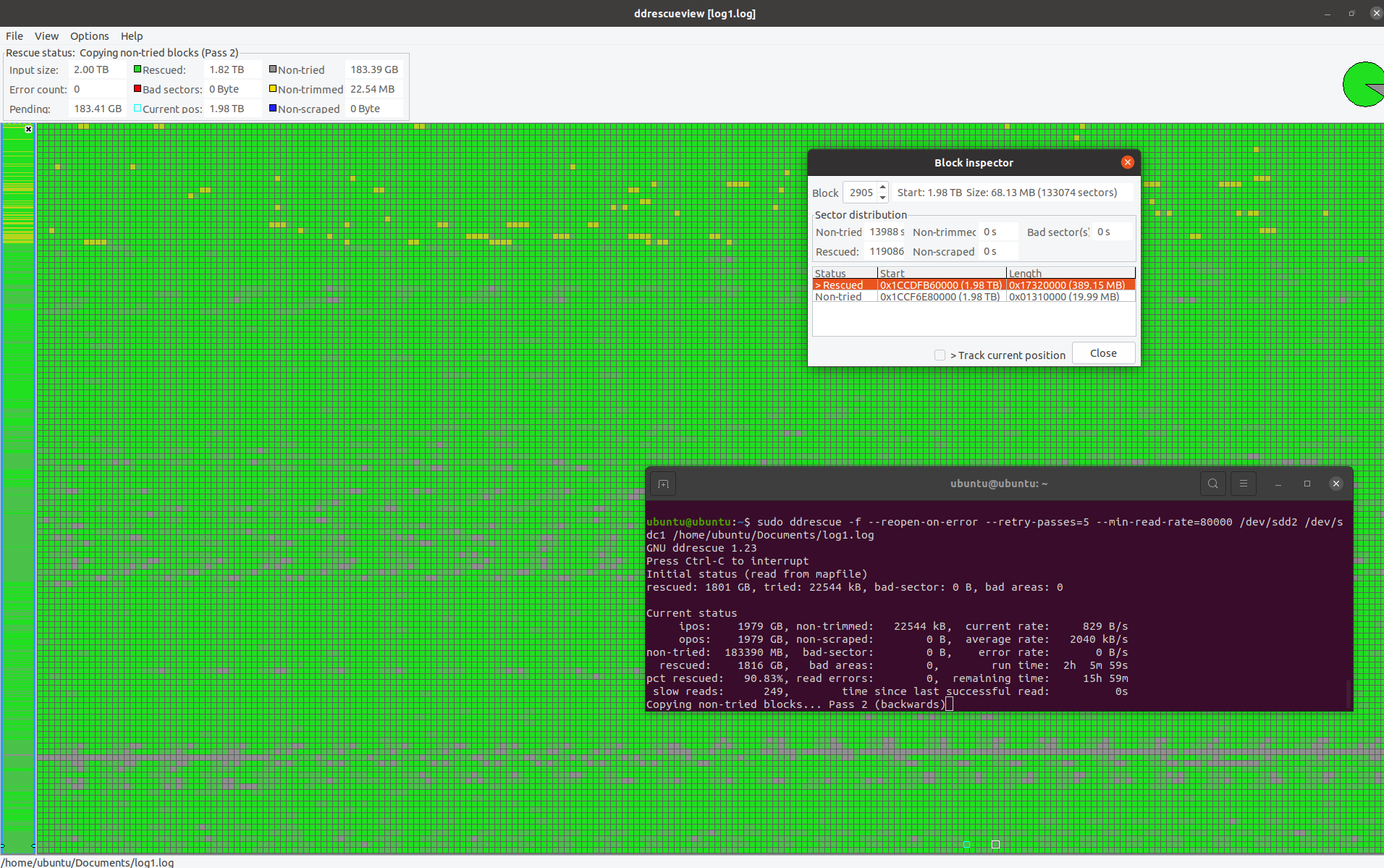Click the yellow Non-trimmed legend square

point(273,88)
